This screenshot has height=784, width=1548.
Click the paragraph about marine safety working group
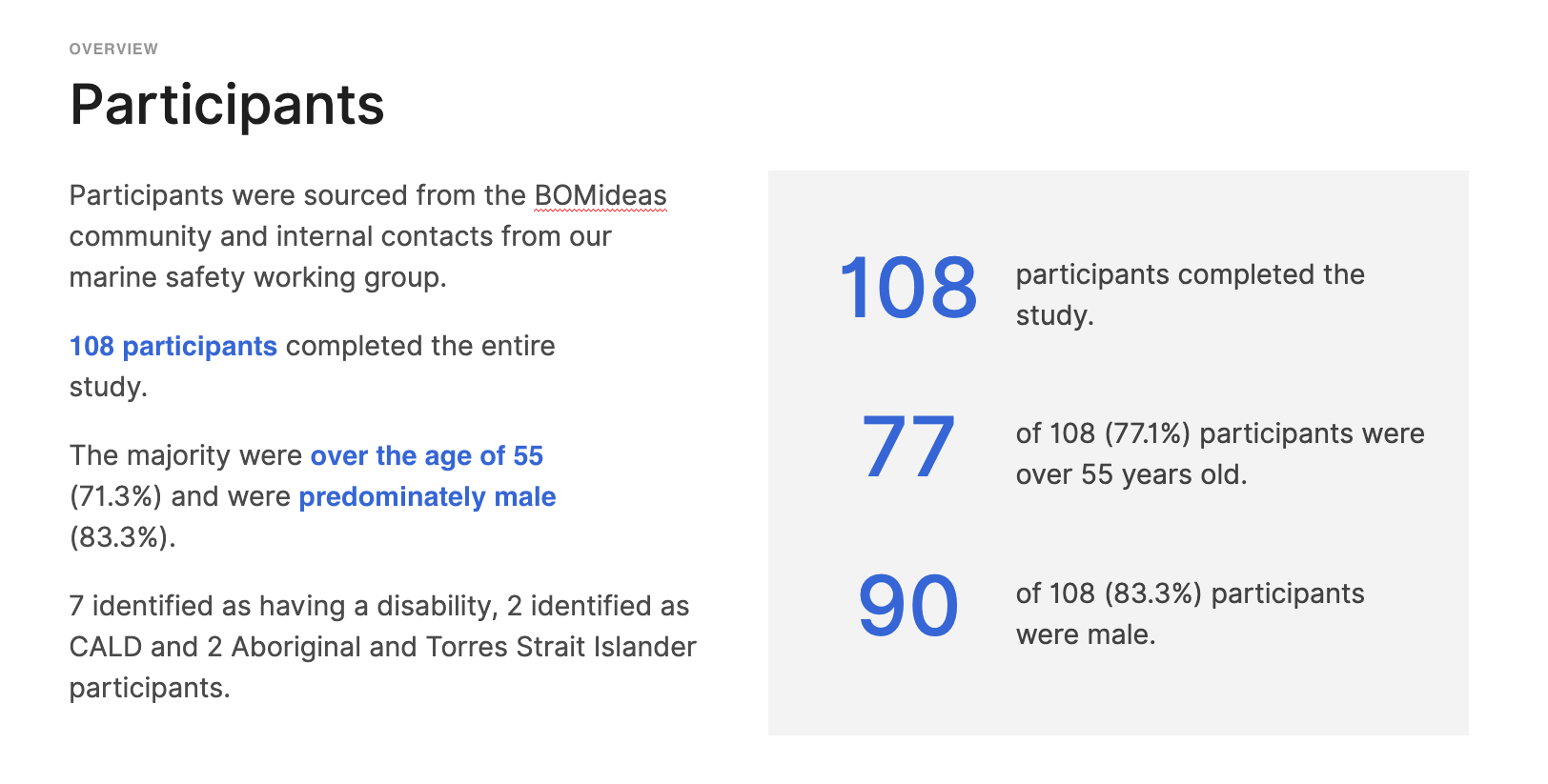point(368,236)
